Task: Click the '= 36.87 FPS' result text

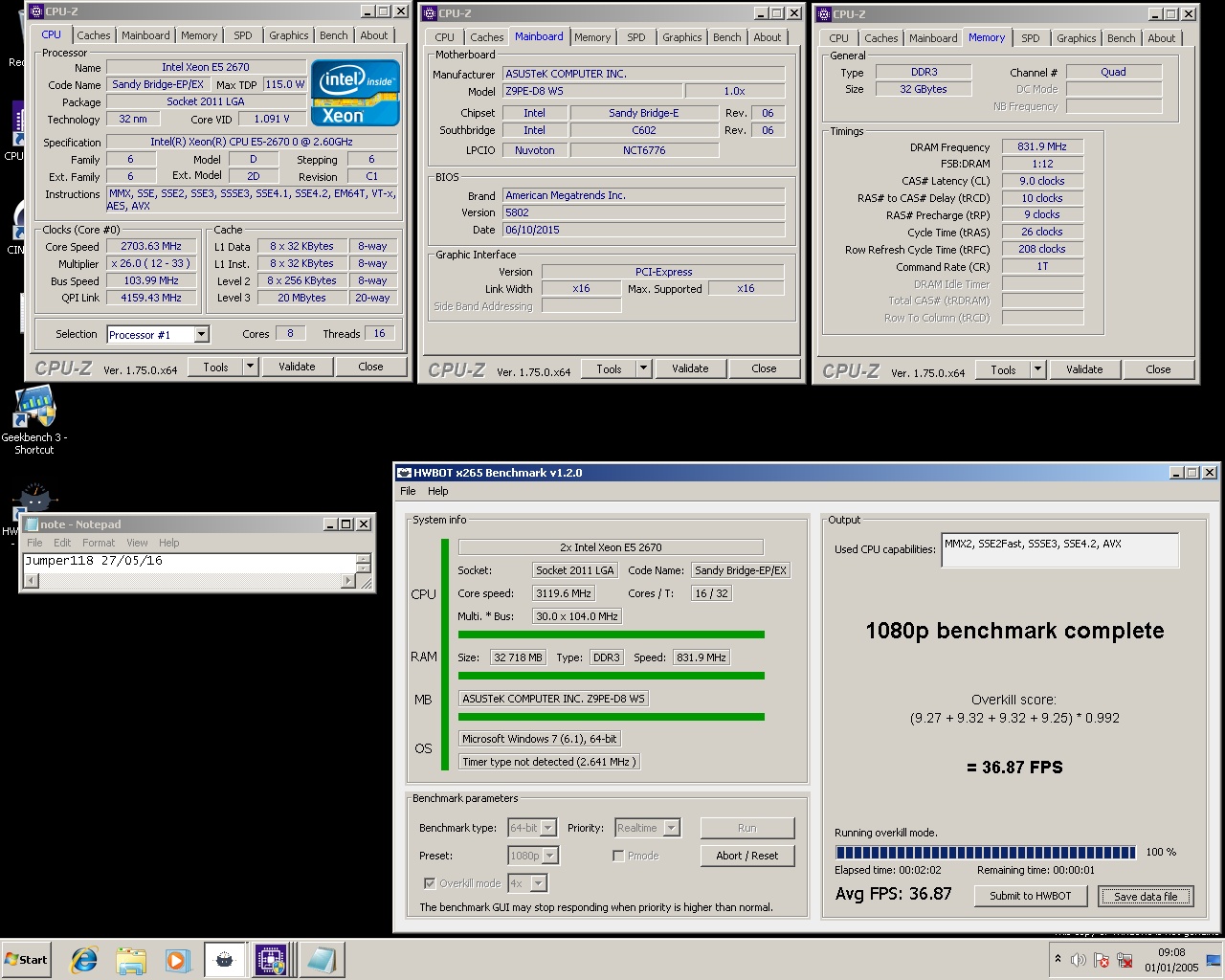Action: click(1014, 767)
